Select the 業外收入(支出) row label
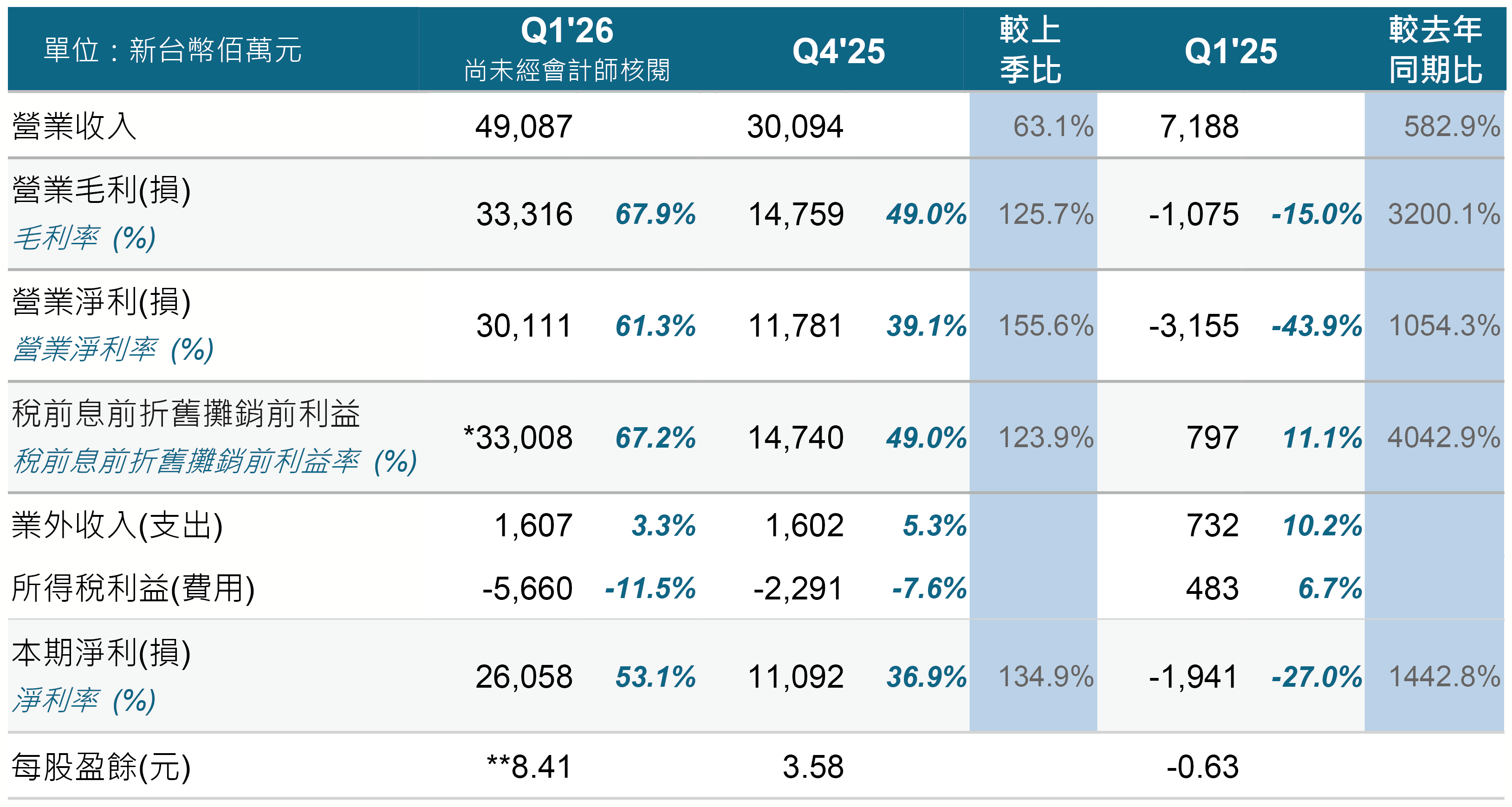This screenshot has height=807, width=1512. pyautogui.click(x=117, y=525)
